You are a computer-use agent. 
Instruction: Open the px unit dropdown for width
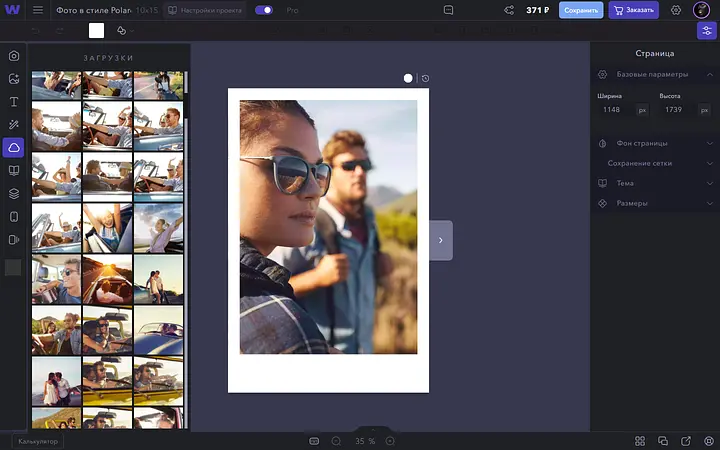coord(642,110)
